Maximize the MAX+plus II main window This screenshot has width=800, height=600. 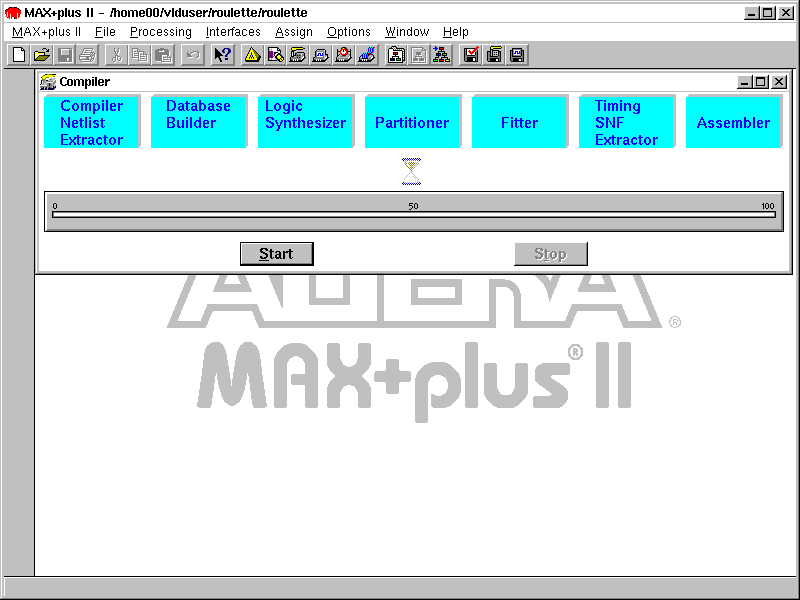(768, 13)
